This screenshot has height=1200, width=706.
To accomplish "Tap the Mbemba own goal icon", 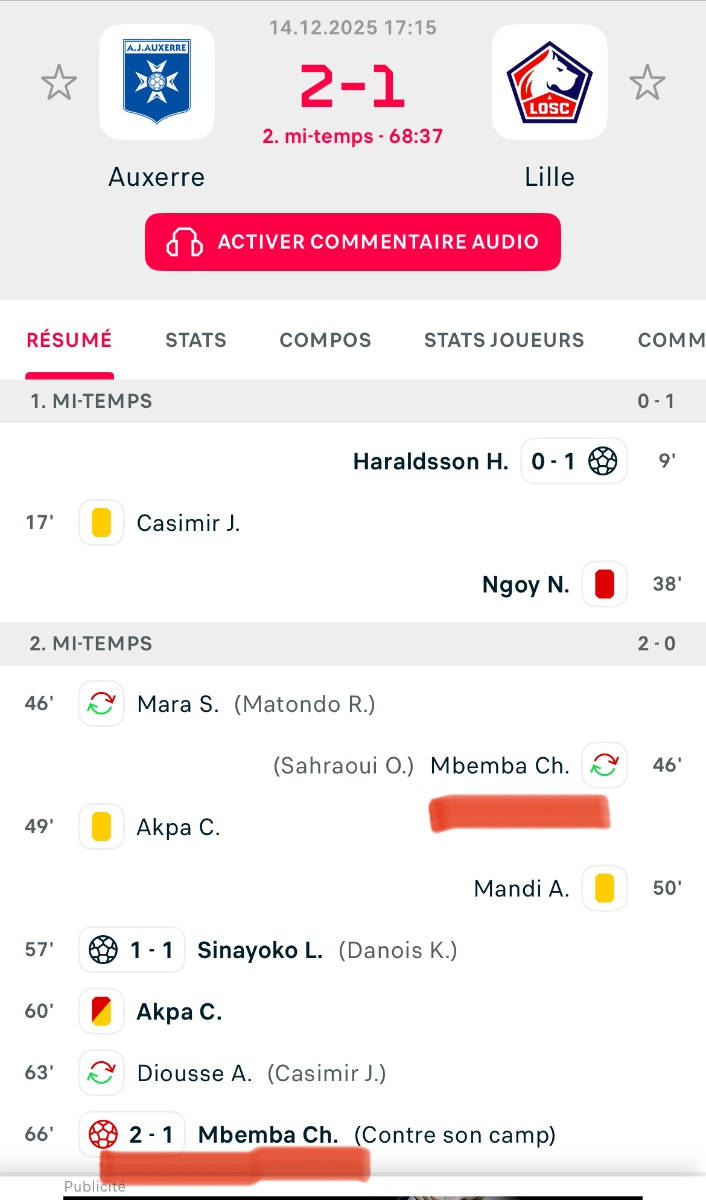I will pos(101,1135).
